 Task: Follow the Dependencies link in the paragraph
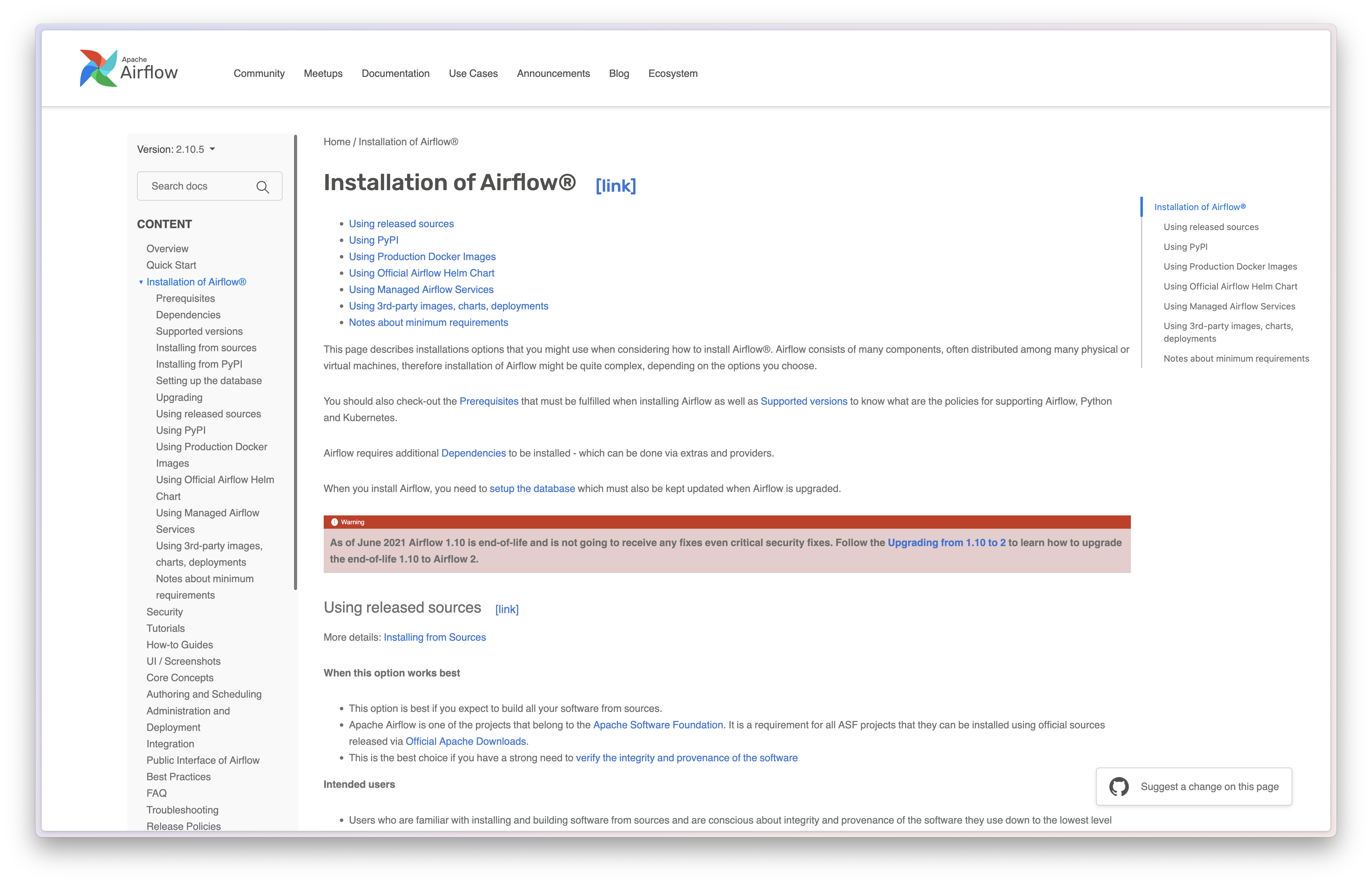click(474, 453)
